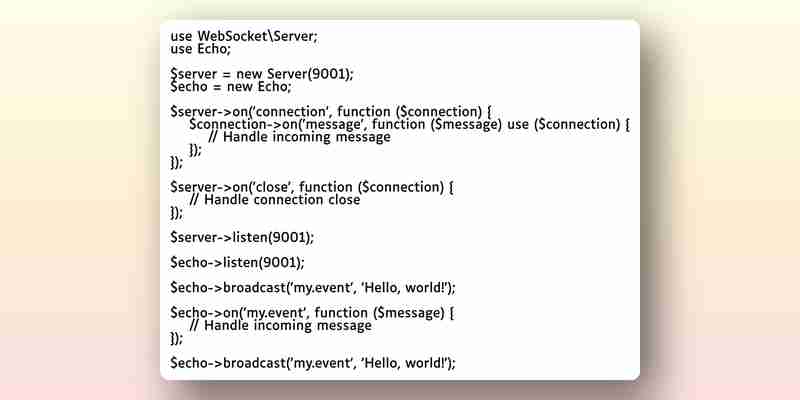Click the 'function ($connection)' in the close handler
The height and width of the screenshot is (400, 800).
tap(371, 187)
